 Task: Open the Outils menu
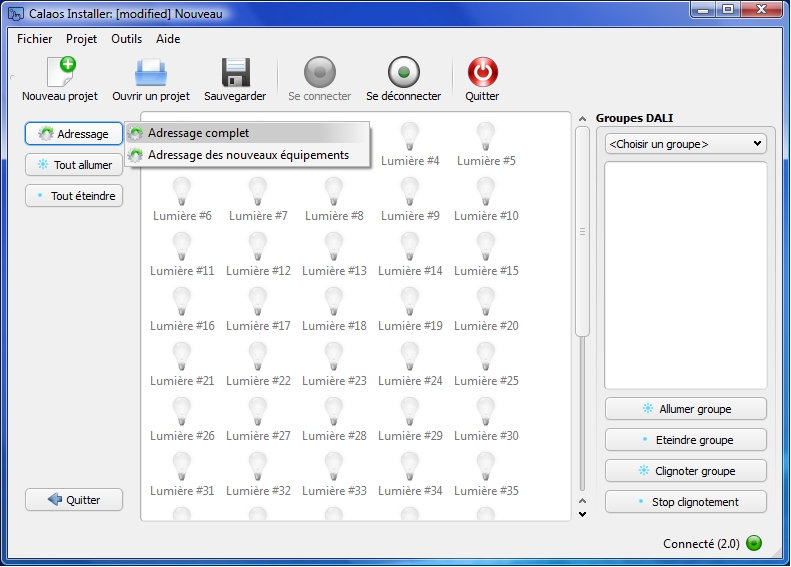coord(127,39)
